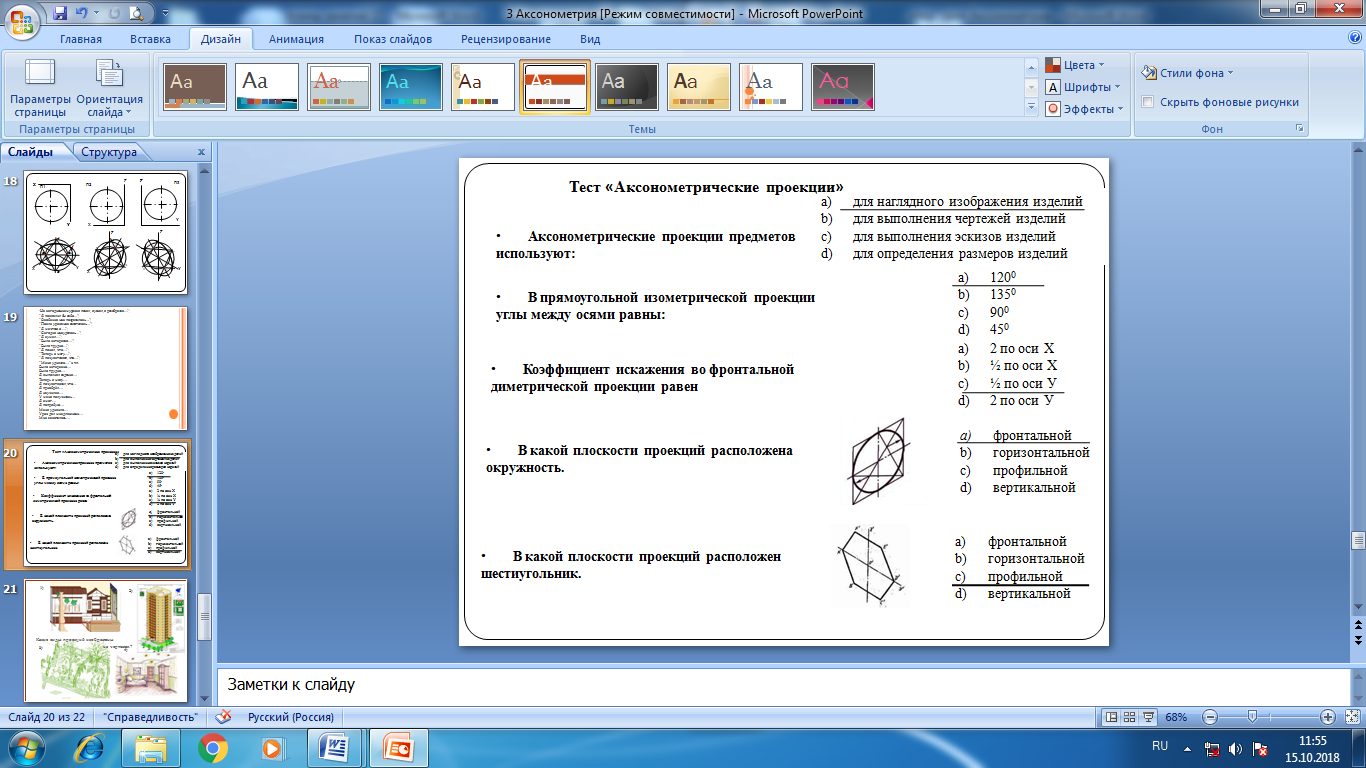Open the undo history dropdown arrow
The image size is (1366, 768).
95,13
